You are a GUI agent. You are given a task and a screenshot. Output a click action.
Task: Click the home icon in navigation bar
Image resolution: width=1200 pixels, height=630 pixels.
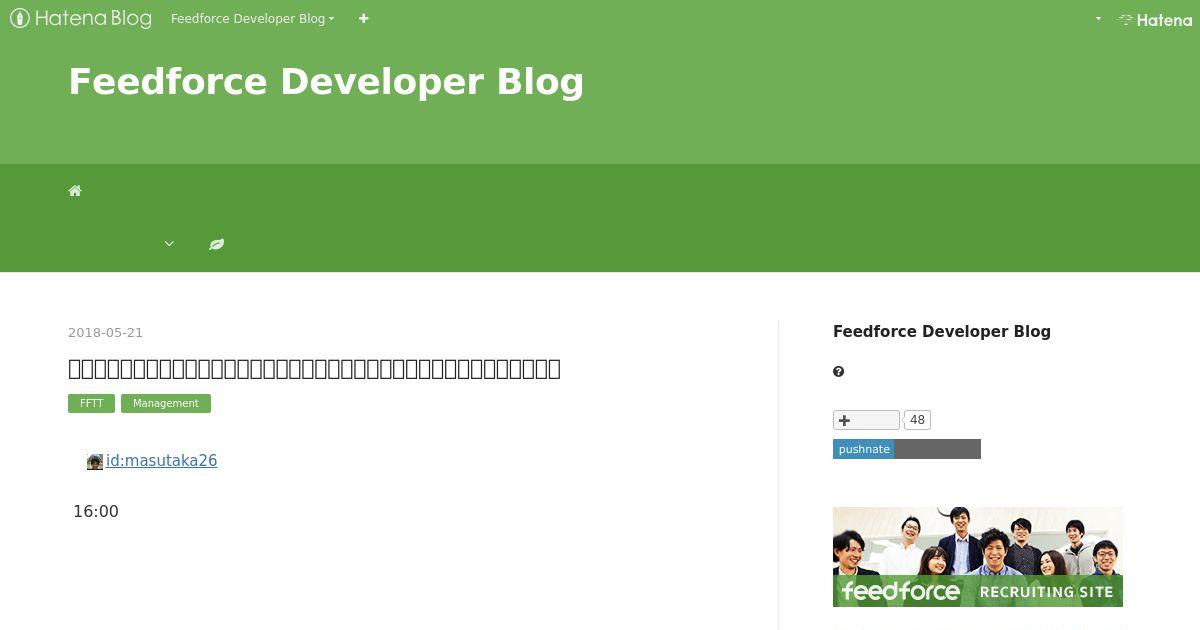pos(75,190)
